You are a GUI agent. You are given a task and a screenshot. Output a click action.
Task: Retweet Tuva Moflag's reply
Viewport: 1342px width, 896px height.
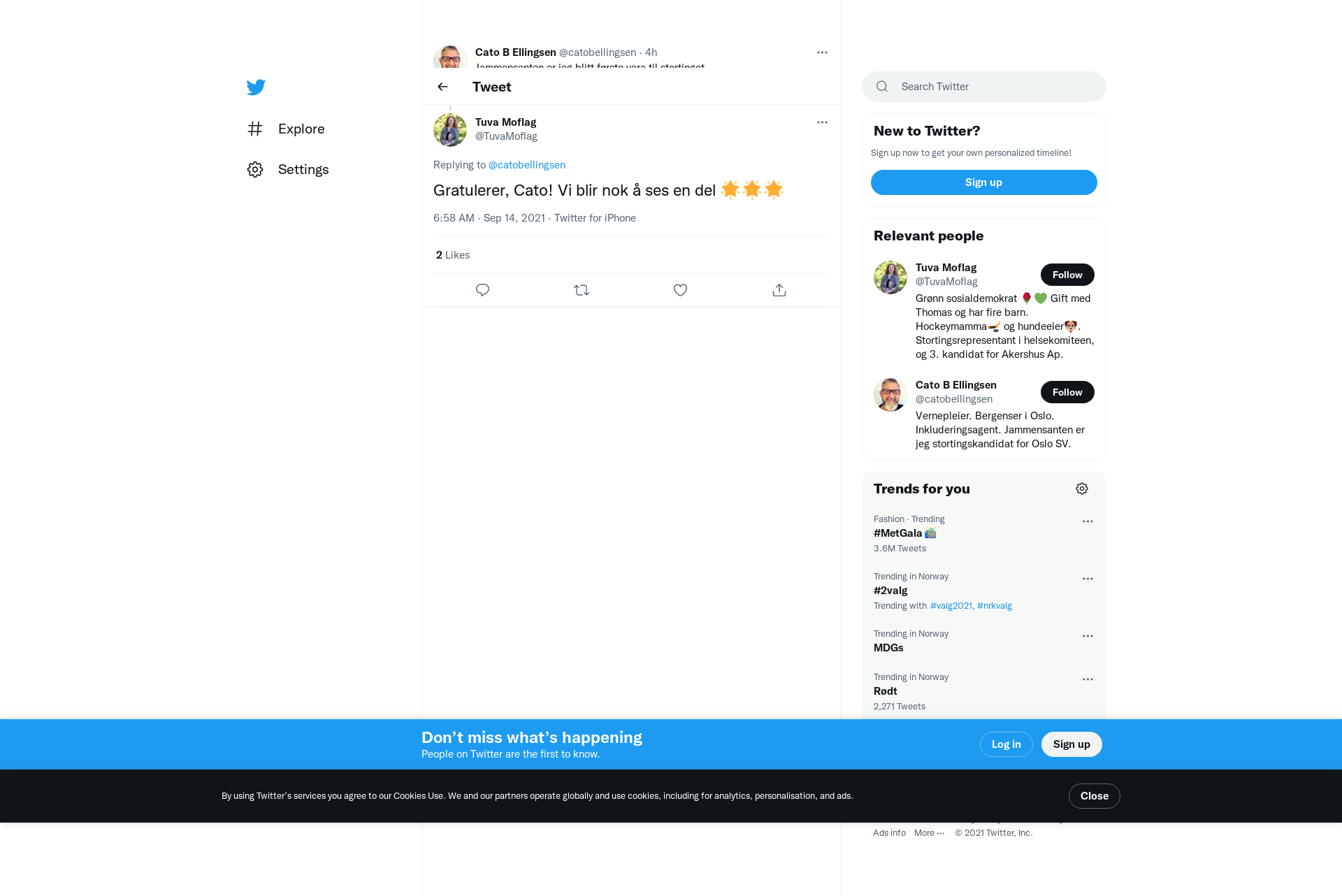click(582, 290)
